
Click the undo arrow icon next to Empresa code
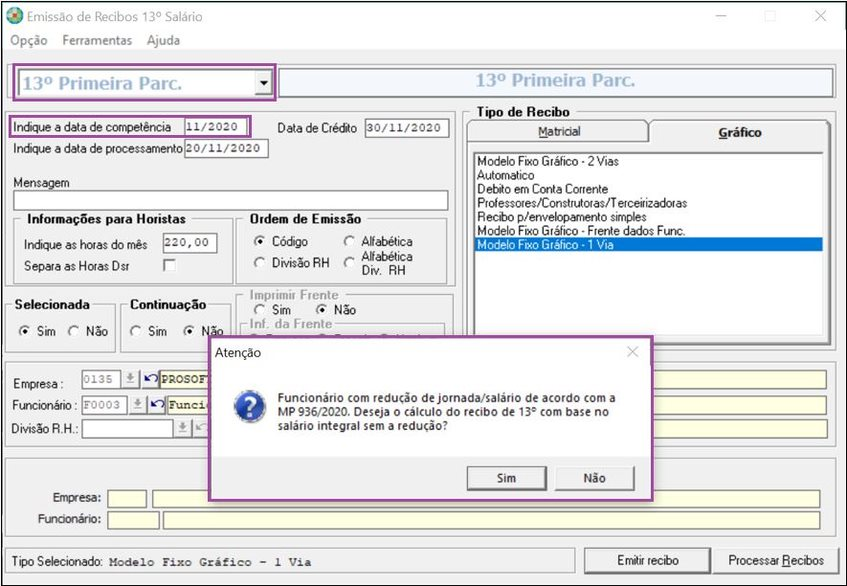[151, 379]
